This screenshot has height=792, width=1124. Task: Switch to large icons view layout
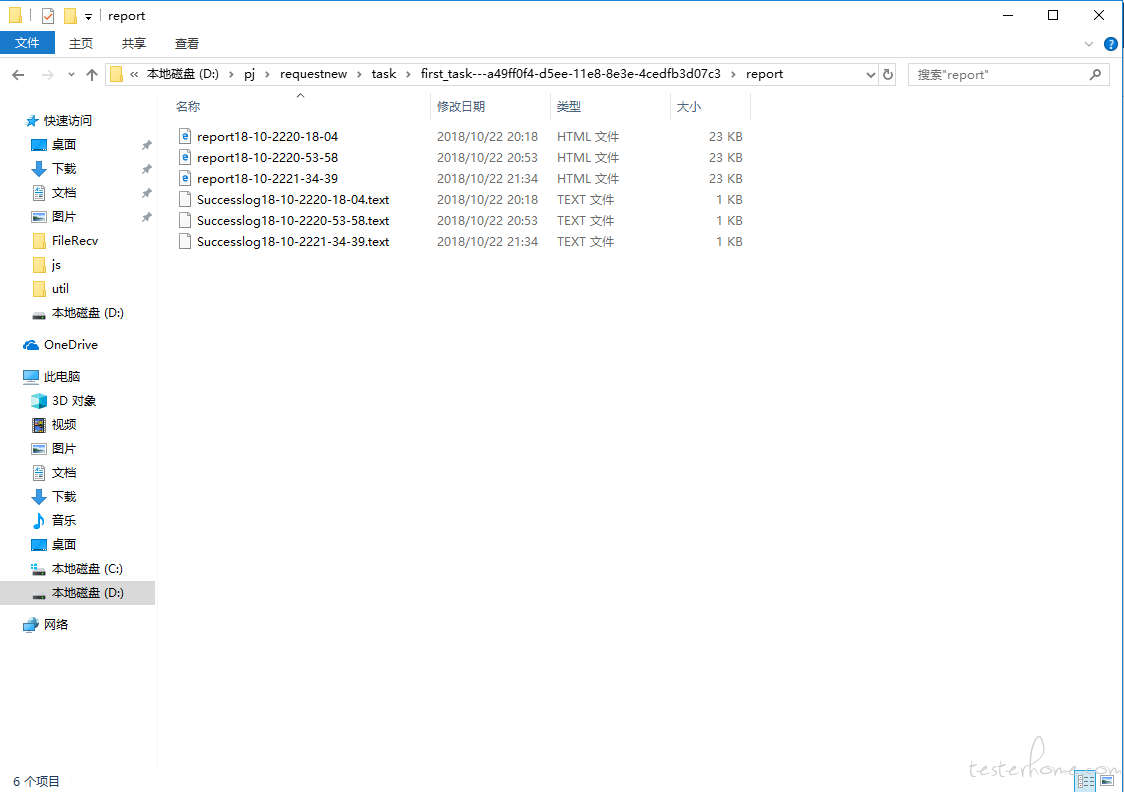click(1107, 781)
